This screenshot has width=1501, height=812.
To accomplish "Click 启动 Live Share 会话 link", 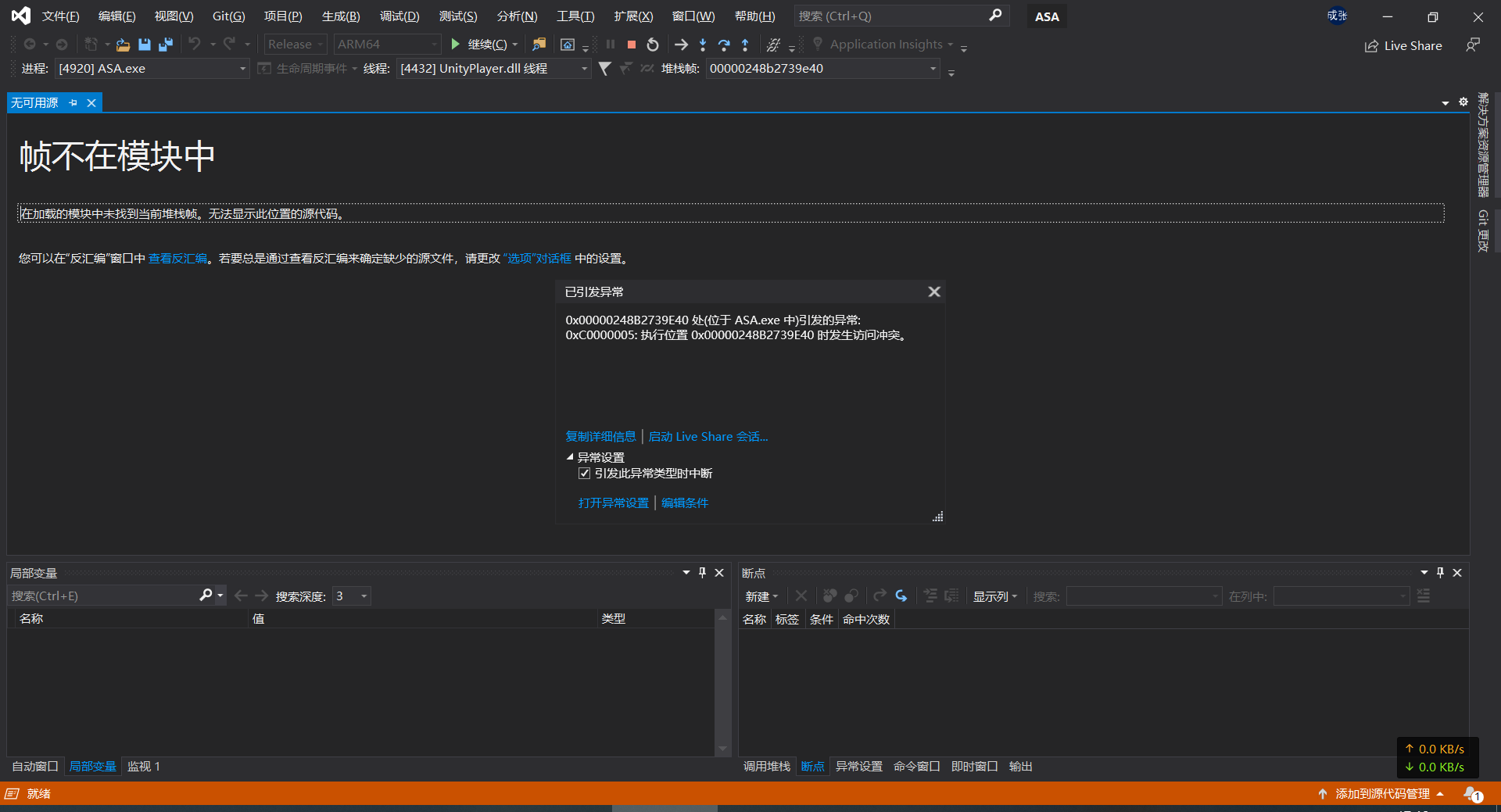I will 708,437.
